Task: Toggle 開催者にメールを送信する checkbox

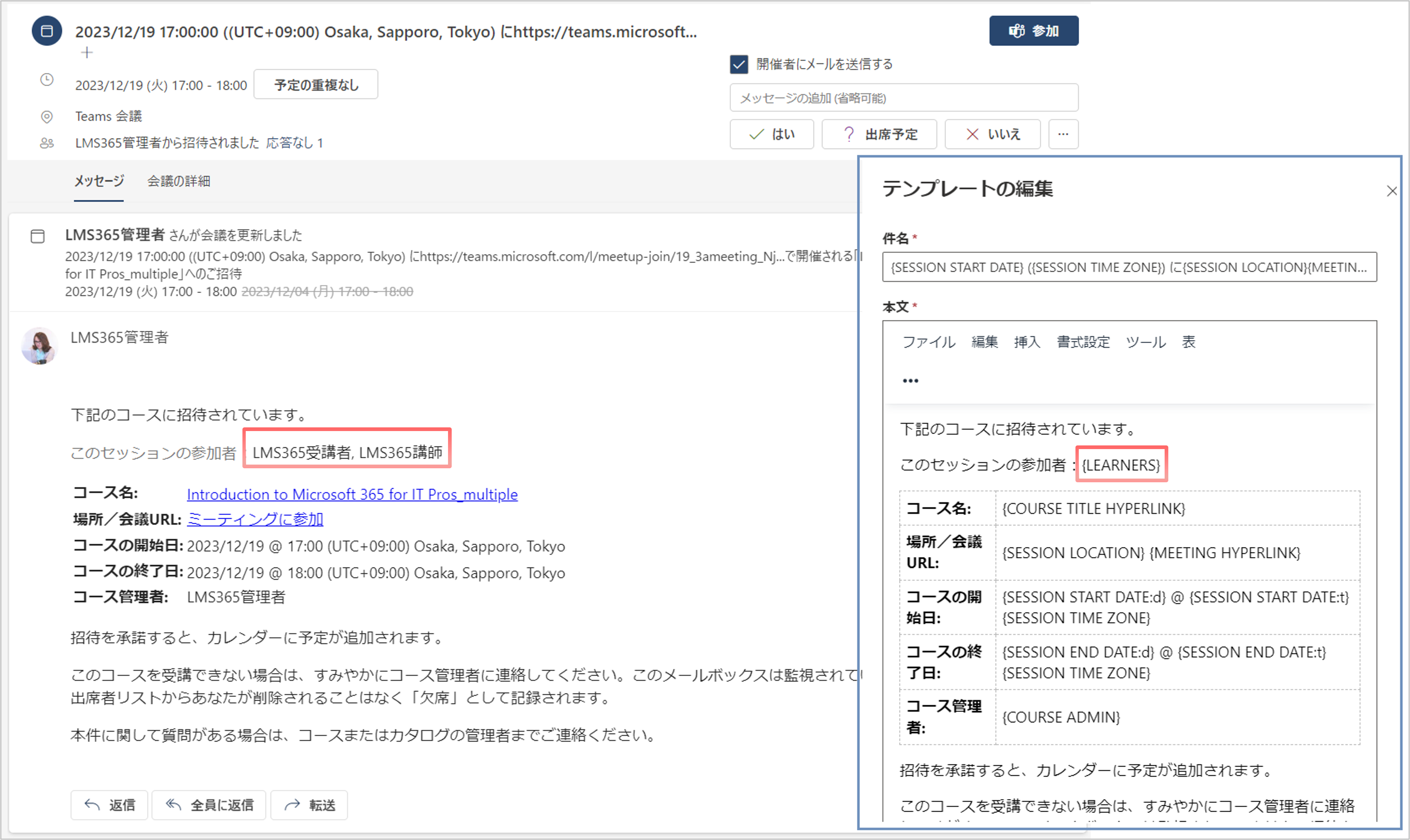Action: 739,64
